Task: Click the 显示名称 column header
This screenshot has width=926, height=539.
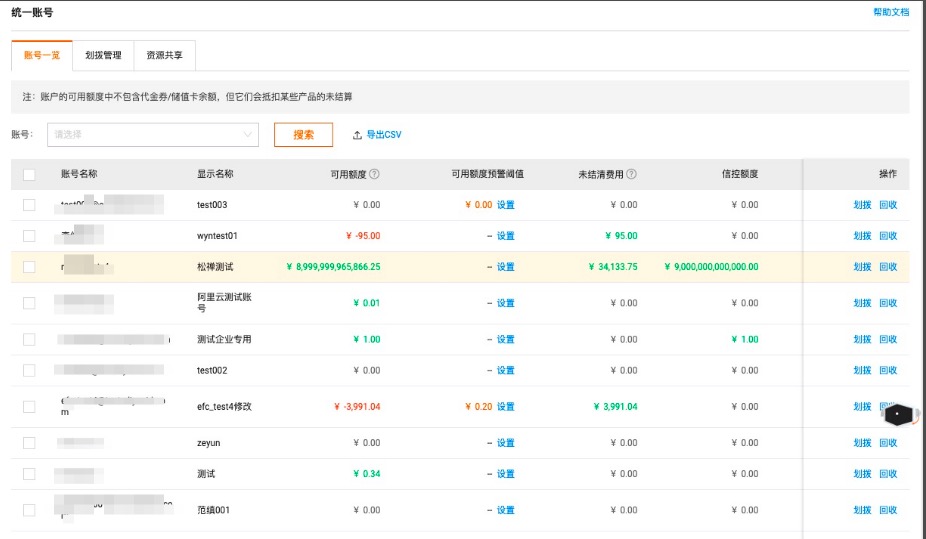Action: (x=215, y=174)
